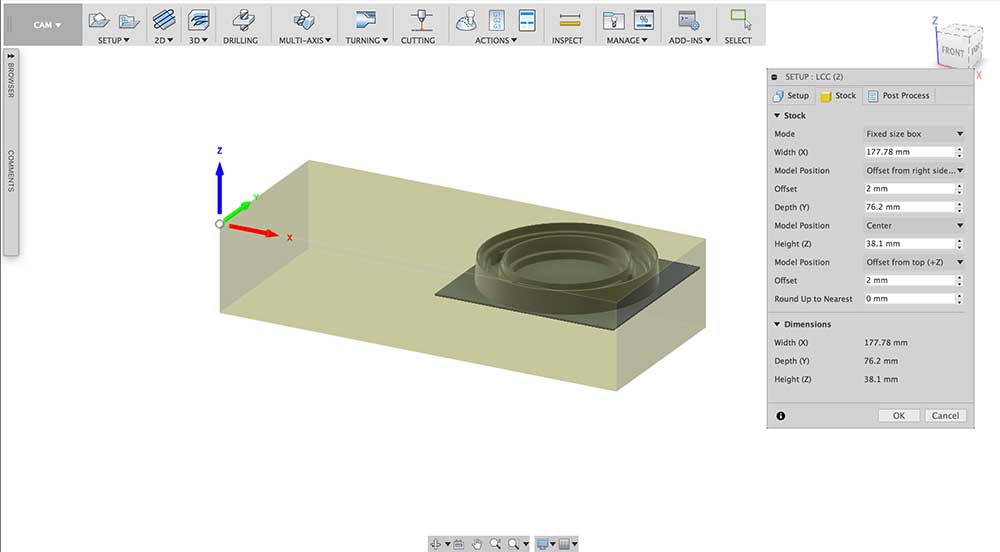The height and width of the screenshot is (552, 1000).
Task: Click OK in the Setup dialog
Action: tap(899, 416)
